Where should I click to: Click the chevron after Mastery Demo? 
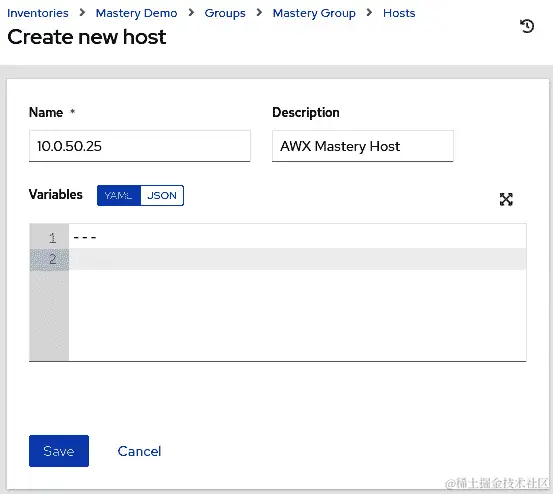(x=191, y=13)
